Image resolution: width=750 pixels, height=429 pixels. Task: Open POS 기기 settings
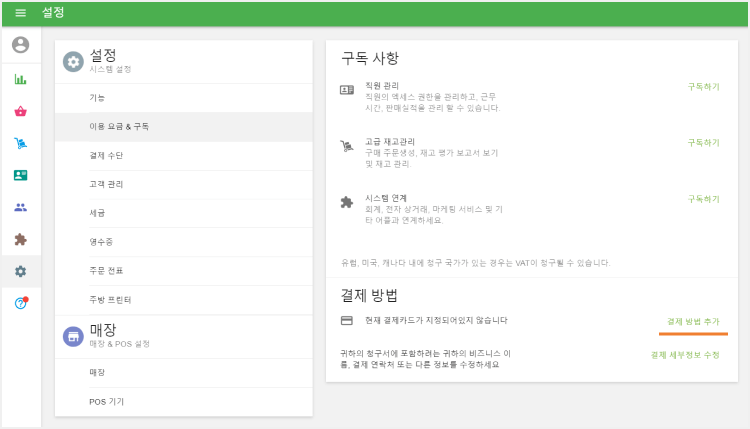coord(184,402)
